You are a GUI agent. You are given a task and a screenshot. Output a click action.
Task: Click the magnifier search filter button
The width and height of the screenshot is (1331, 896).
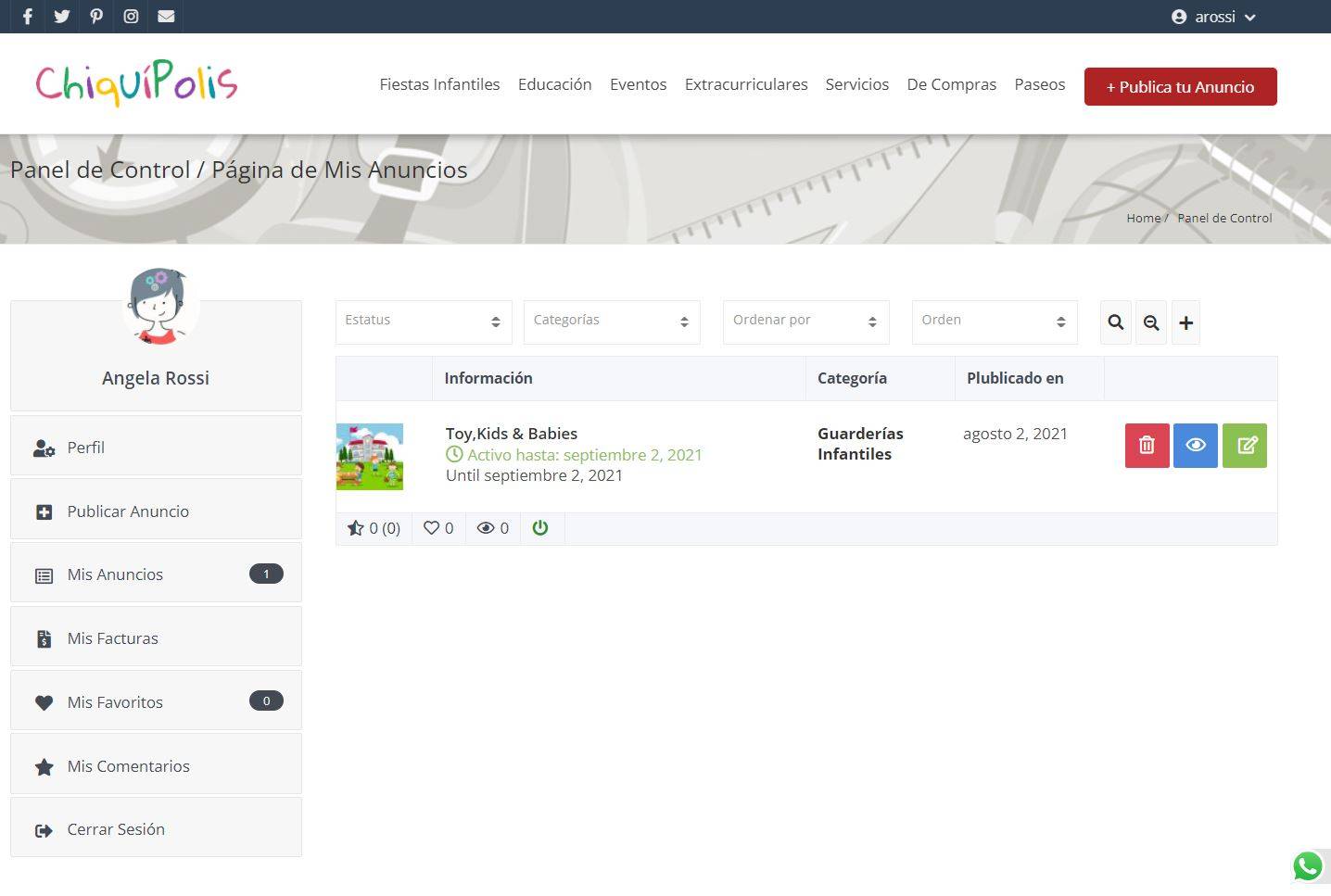tap(1115, 322)
